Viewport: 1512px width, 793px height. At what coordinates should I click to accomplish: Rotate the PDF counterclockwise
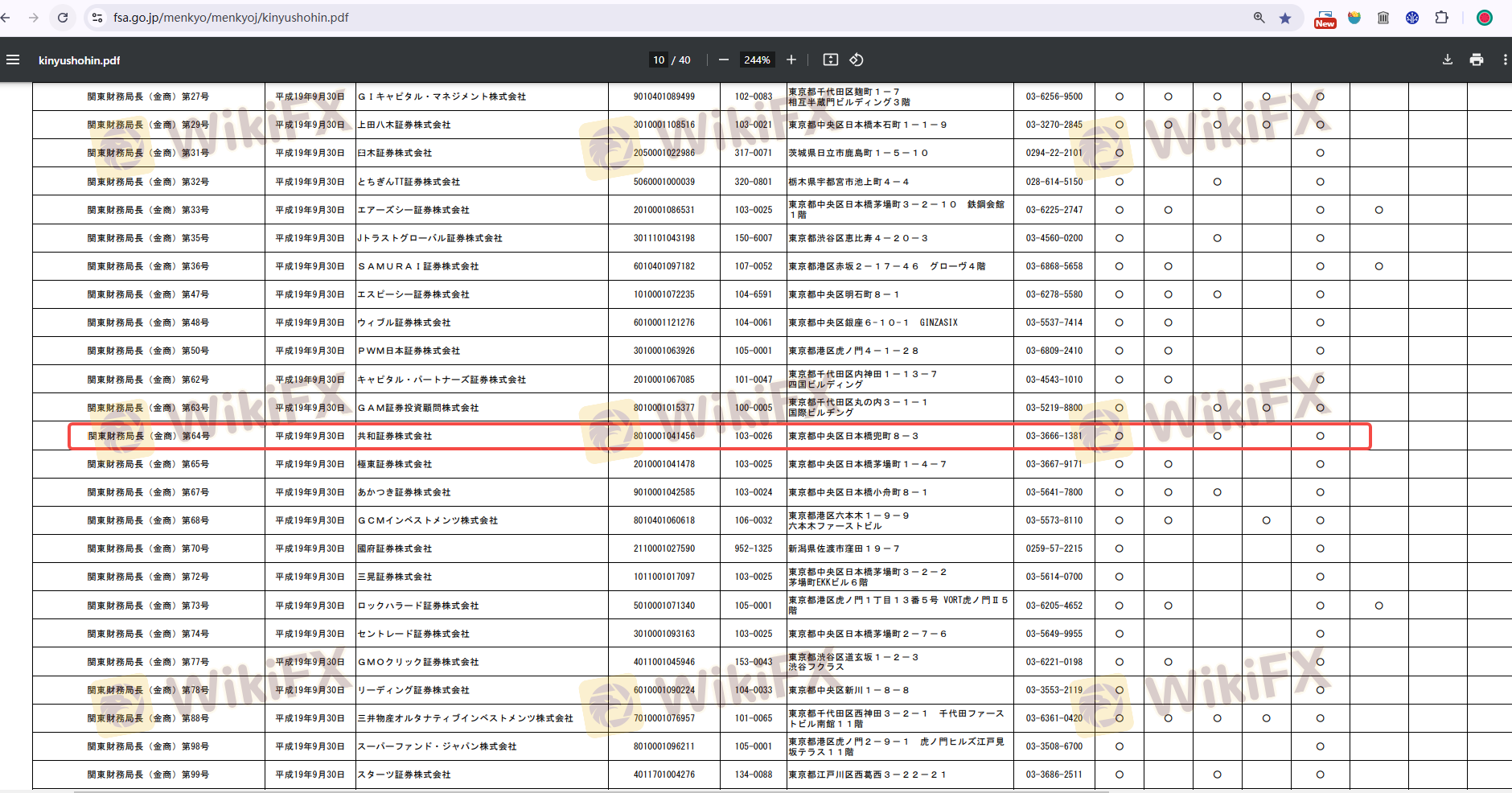click(x=857, y=60)
